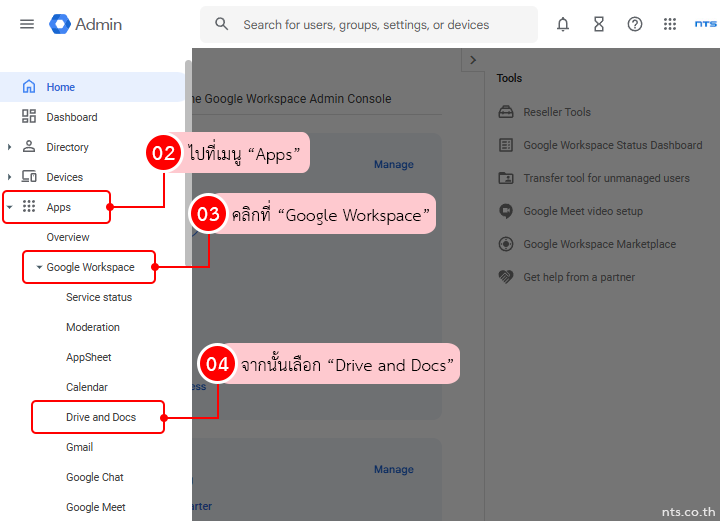The height and width of the screenshot is (521, 720).
Task: Click the search magnifier icon
Action: click(221, 24)
